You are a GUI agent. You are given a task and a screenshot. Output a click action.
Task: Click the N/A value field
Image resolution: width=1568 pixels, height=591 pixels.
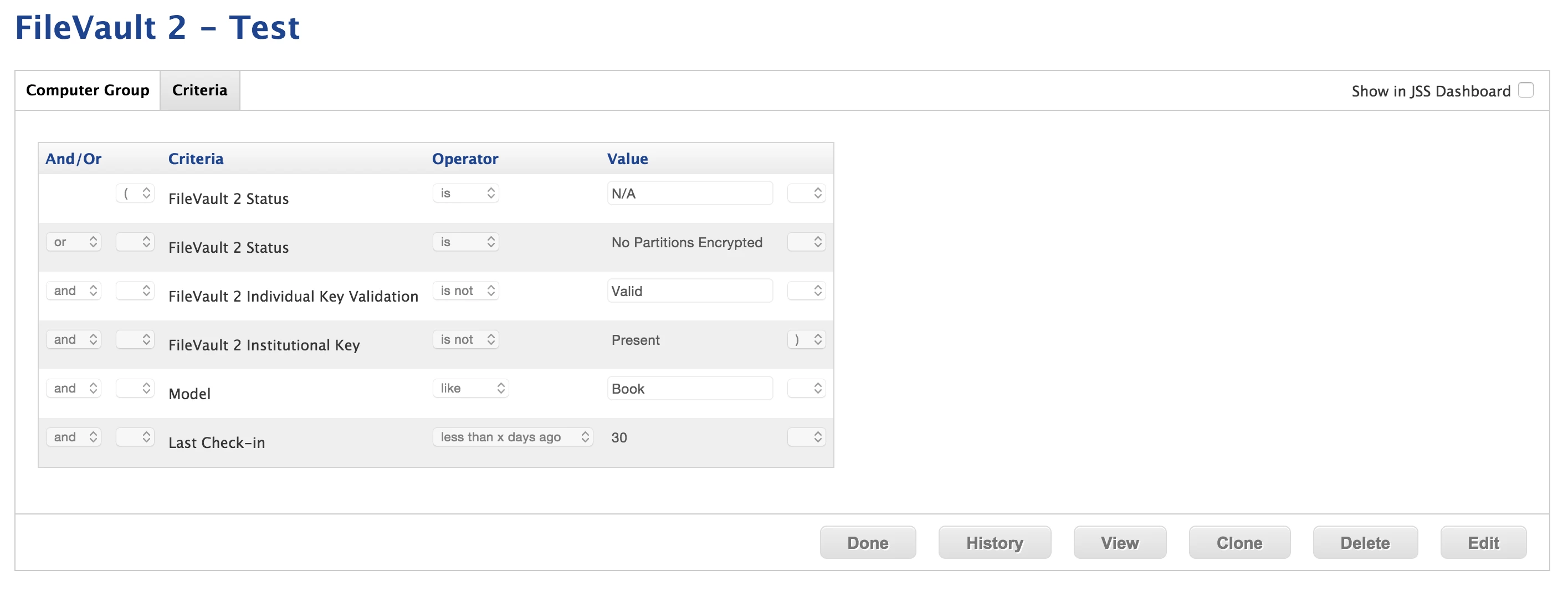690,193
